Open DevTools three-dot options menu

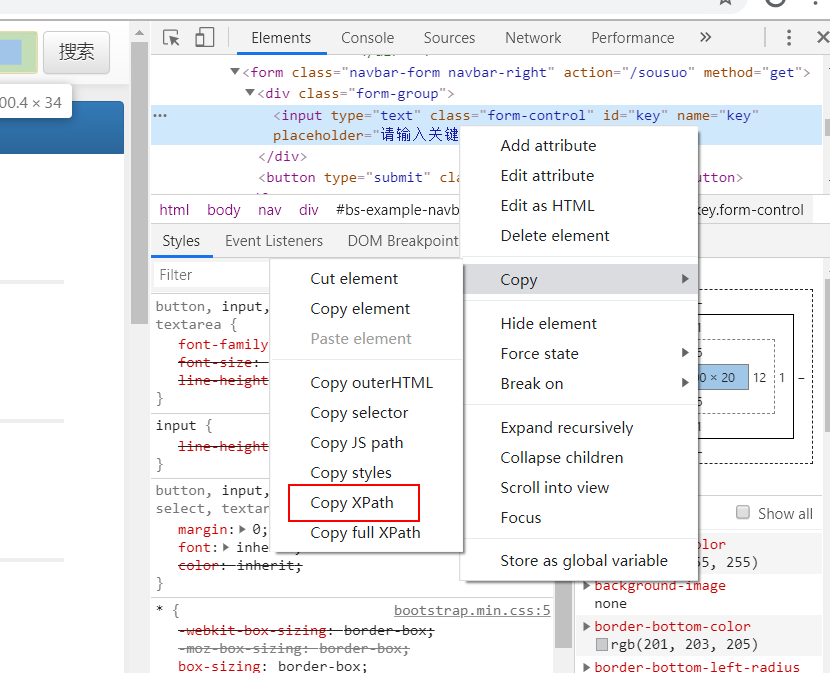[789, 38]
